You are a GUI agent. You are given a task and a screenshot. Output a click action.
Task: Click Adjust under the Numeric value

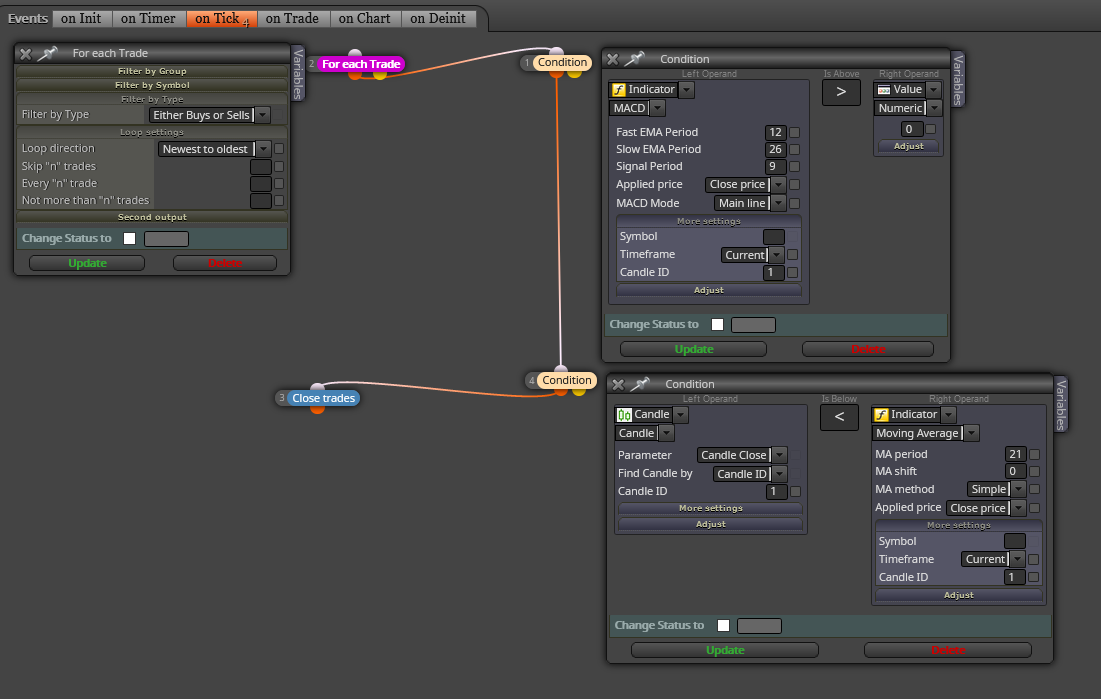909,147
